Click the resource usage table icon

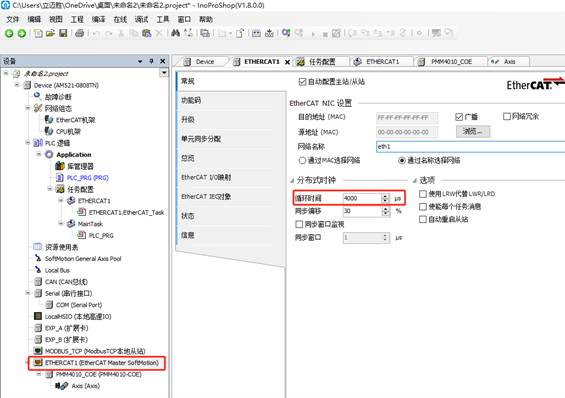(37, 247)
